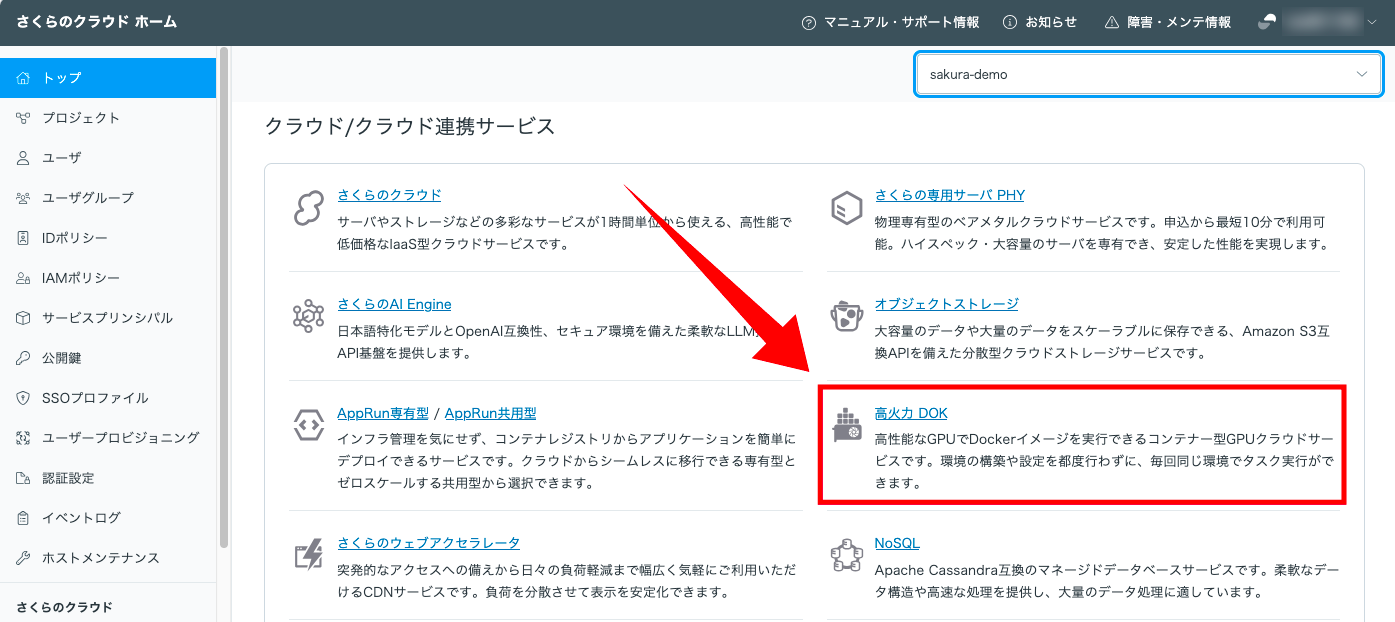Select イベントログ in the sidebar
The image size is (1395, 622).
coord(80,518)
